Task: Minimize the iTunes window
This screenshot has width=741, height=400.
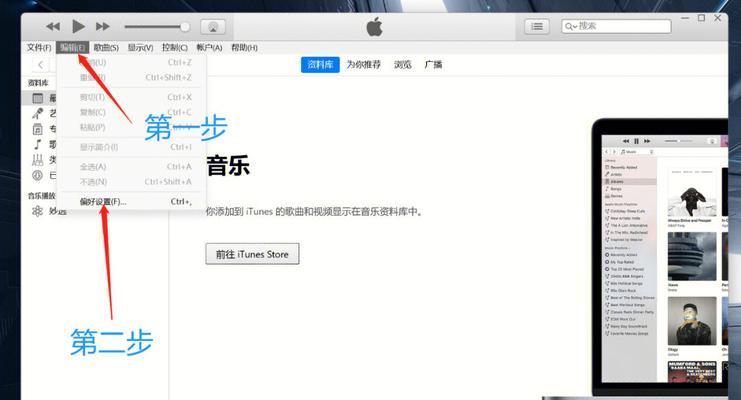Action: 685,18
